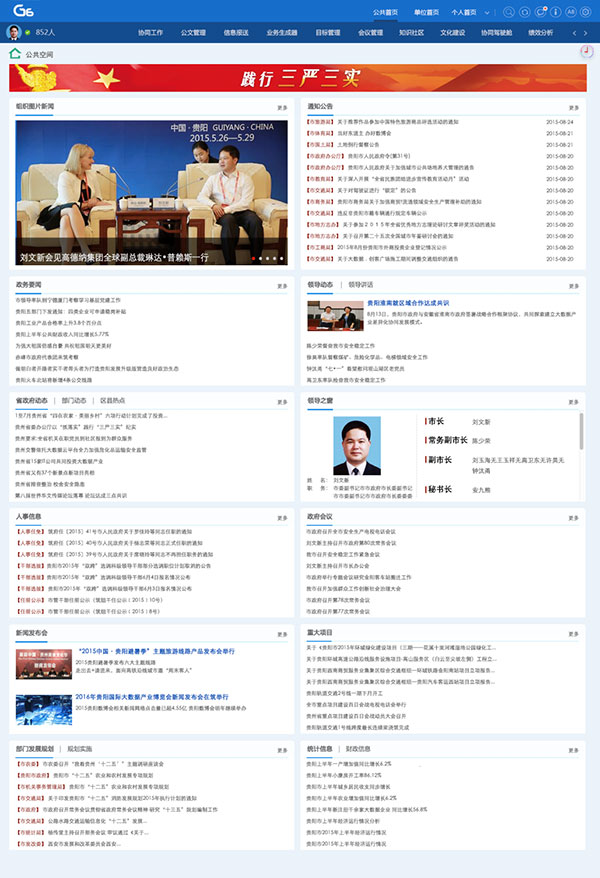Open the 绩效分析 menu
Image resolution: width=600 pixels, height=878 pixels.
tap(541, 32)
